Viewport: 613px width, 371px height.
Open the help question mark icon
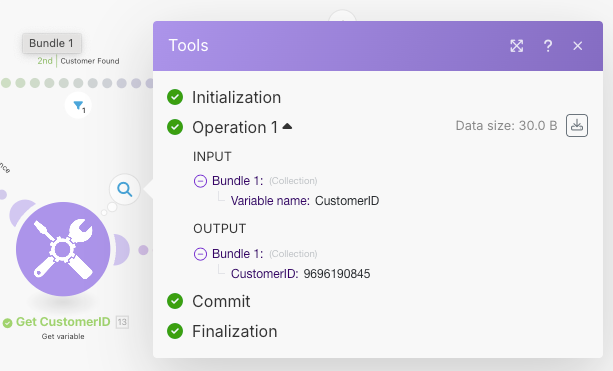548,46
